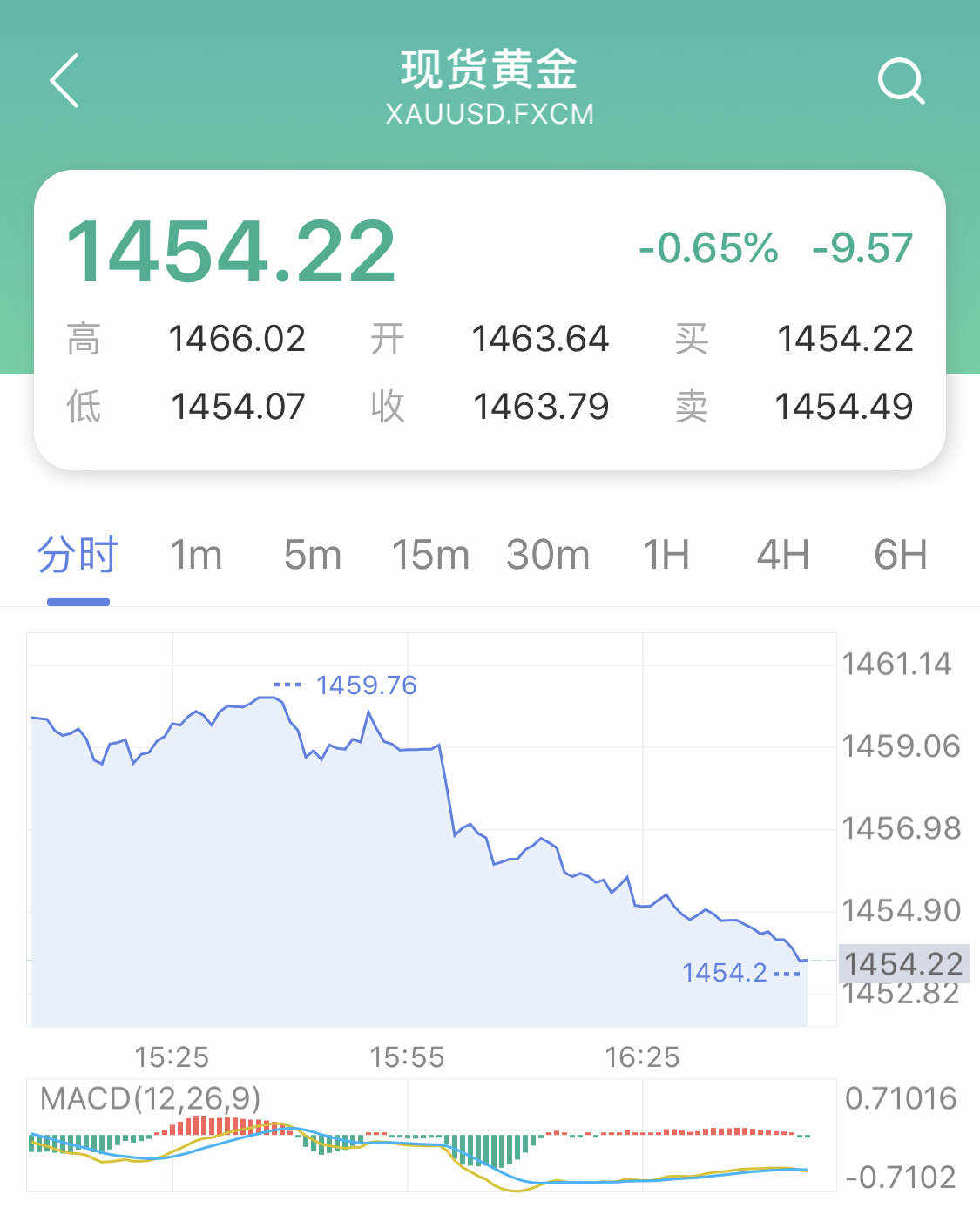The height and width of the screenshot is (1208, 980).
Task: Open the 1H chart tab
Action: point(666,556)
